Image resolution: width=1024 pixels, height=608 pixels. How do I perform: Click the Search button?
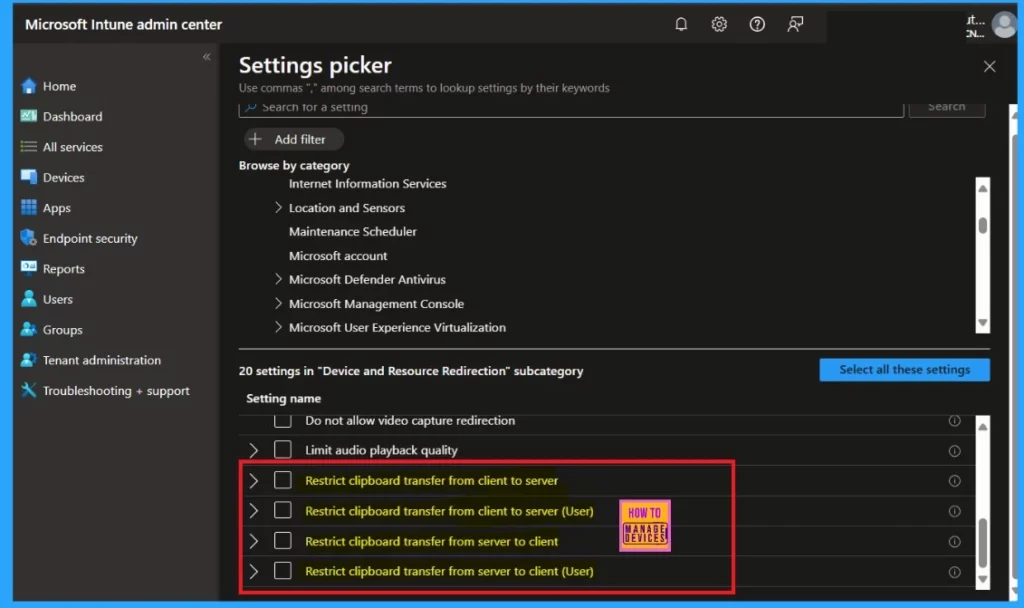[x=947, y=108]
